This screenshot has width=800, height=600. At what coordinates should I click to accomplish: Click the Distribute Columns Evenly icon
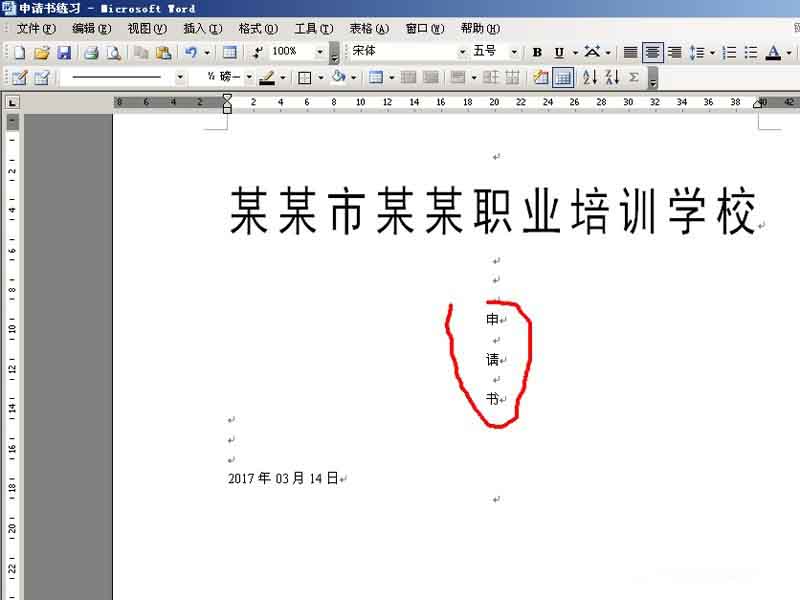[513, 78]
